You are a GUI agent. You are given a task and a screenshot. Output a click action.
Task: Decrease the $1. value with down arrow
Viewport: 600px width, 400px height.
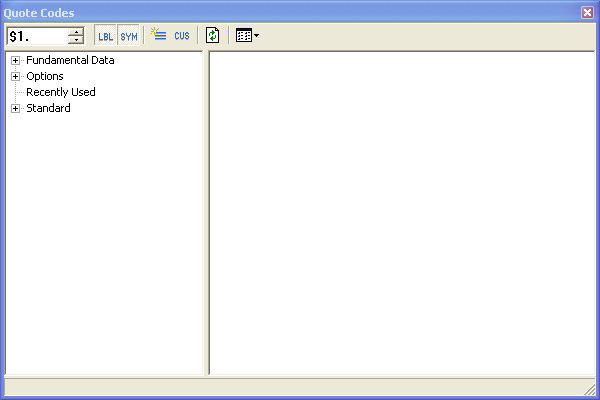(76, 40)
